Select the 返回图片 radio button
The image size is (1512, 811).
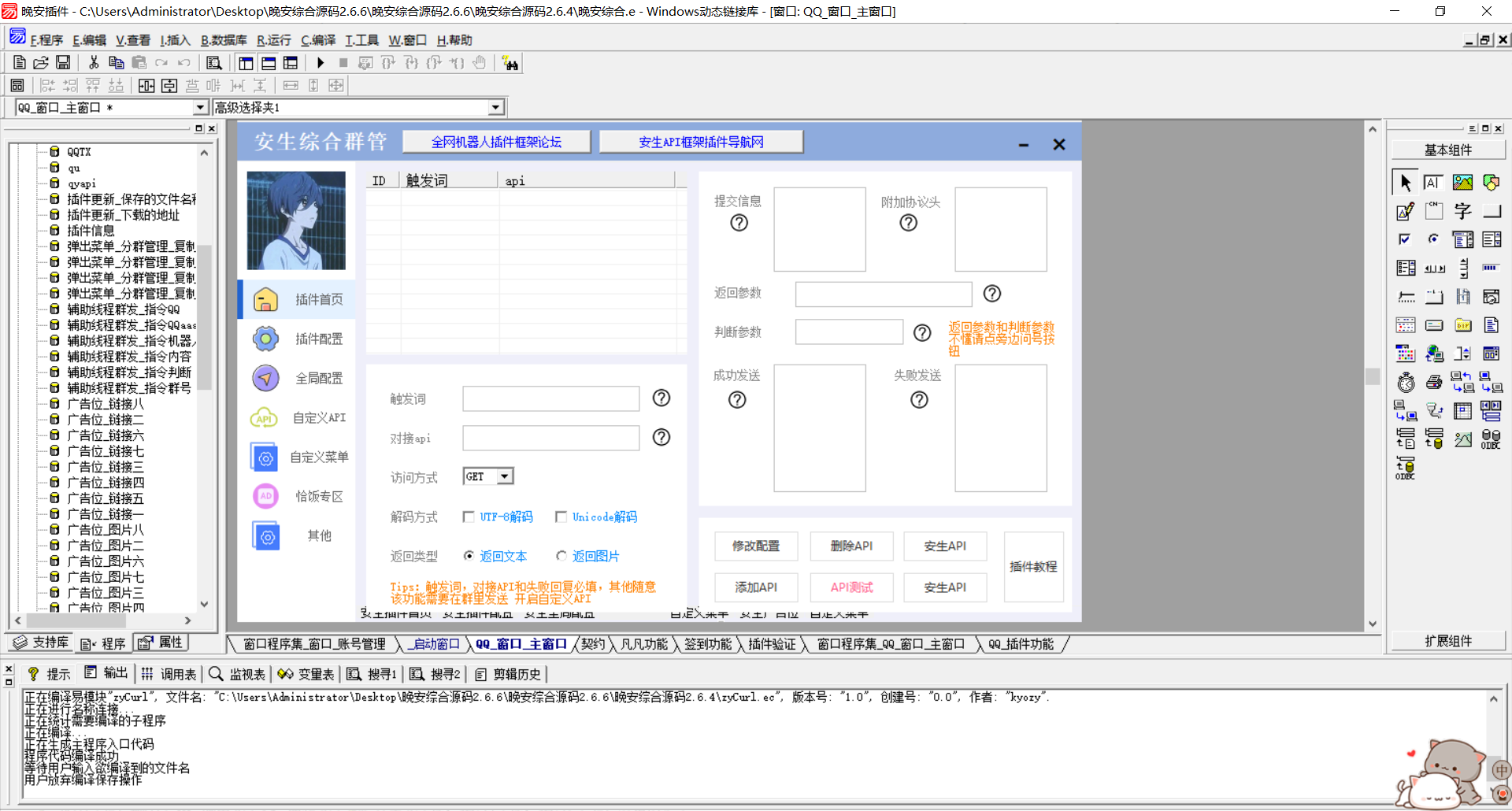(561, 556)
